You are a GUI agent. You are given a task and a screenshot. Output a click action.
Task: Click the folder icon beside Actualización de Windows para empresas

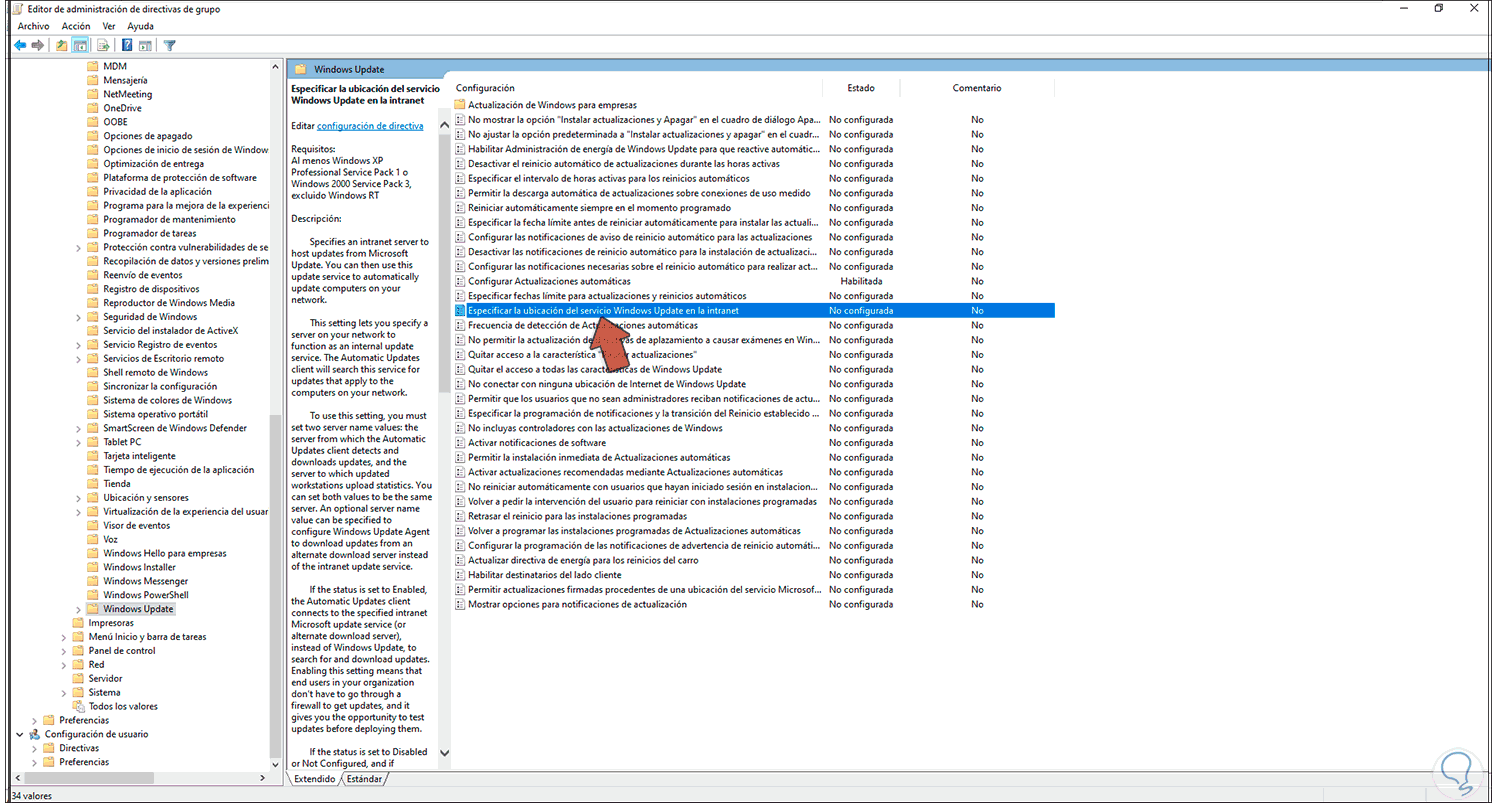pyautogui.click(x=460, y=105)
